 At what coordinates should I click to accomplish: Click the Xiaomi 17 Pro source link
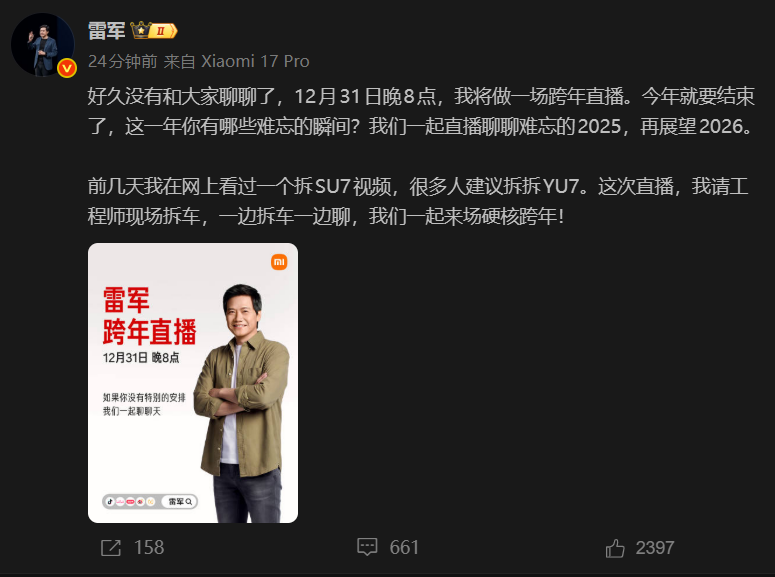(x=255, y=61)
